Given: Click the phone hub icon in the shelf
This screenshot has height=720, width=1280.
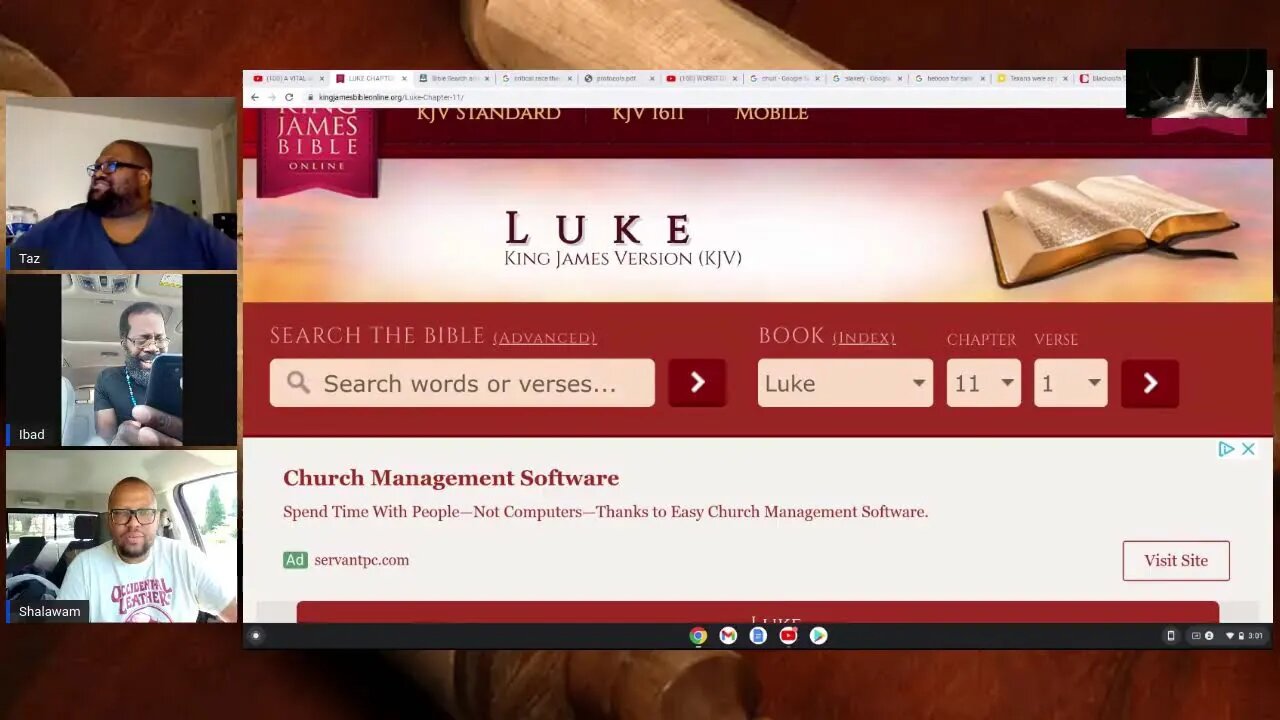Looking at the screenshot, I should tap(1170, 635).
